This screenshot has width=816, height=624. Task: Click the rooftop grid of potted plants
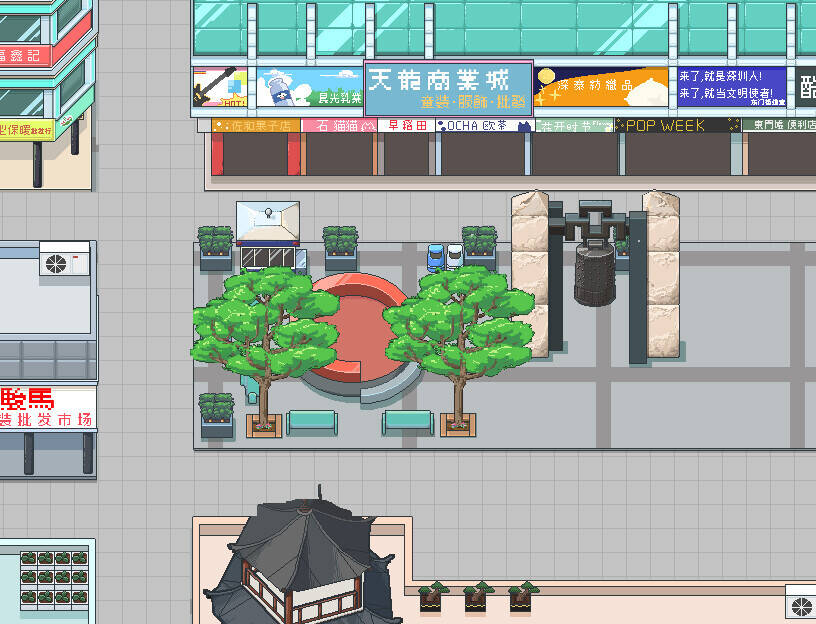54,580
